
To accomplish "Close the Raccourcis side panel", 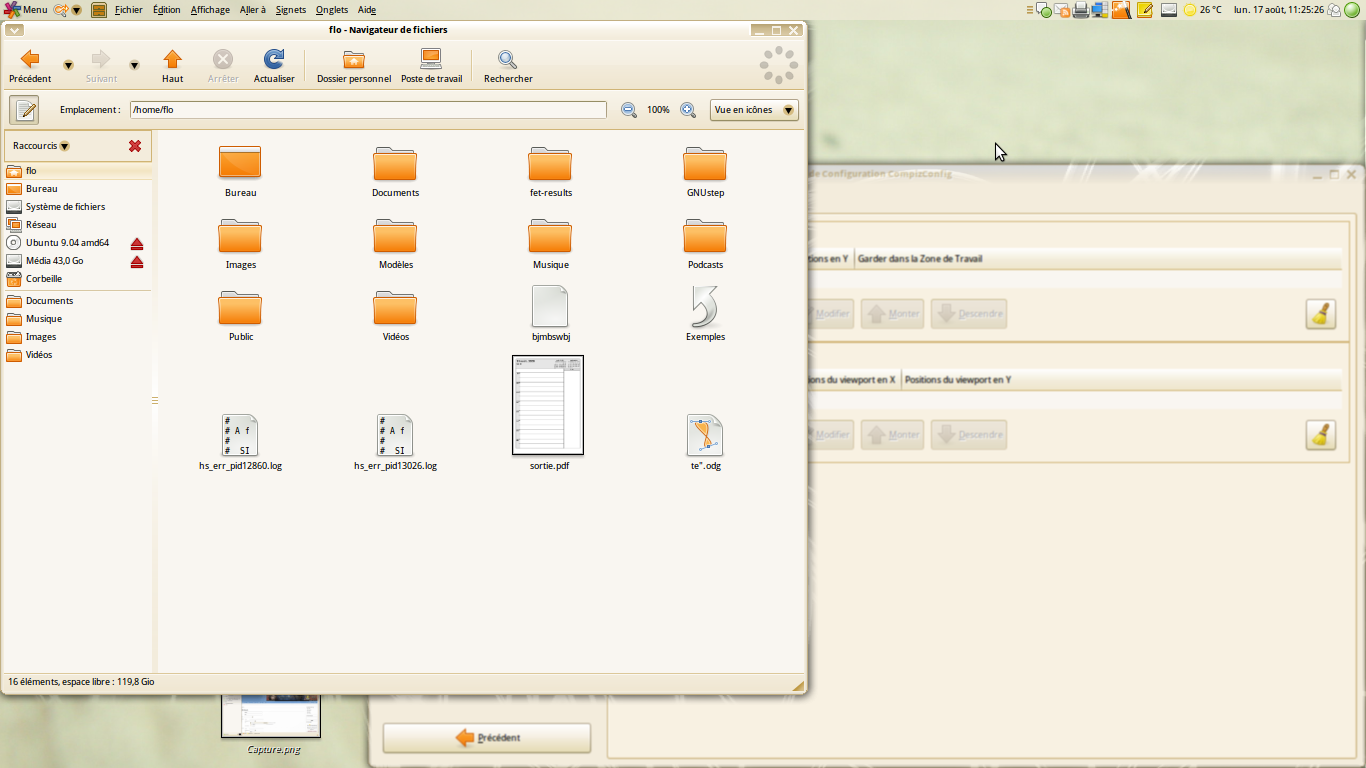I will click(x=135, y=146).
